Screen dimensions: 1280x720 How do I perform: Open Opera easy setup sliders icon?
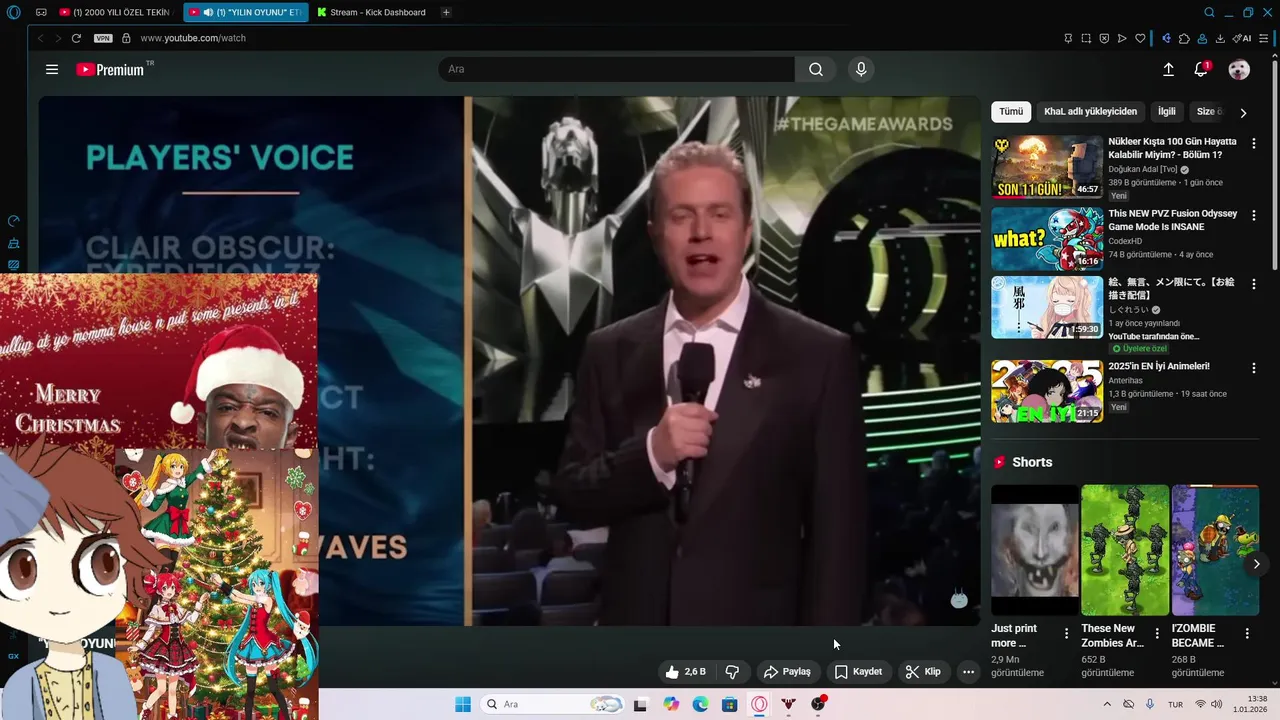(x=1264, y=38)
